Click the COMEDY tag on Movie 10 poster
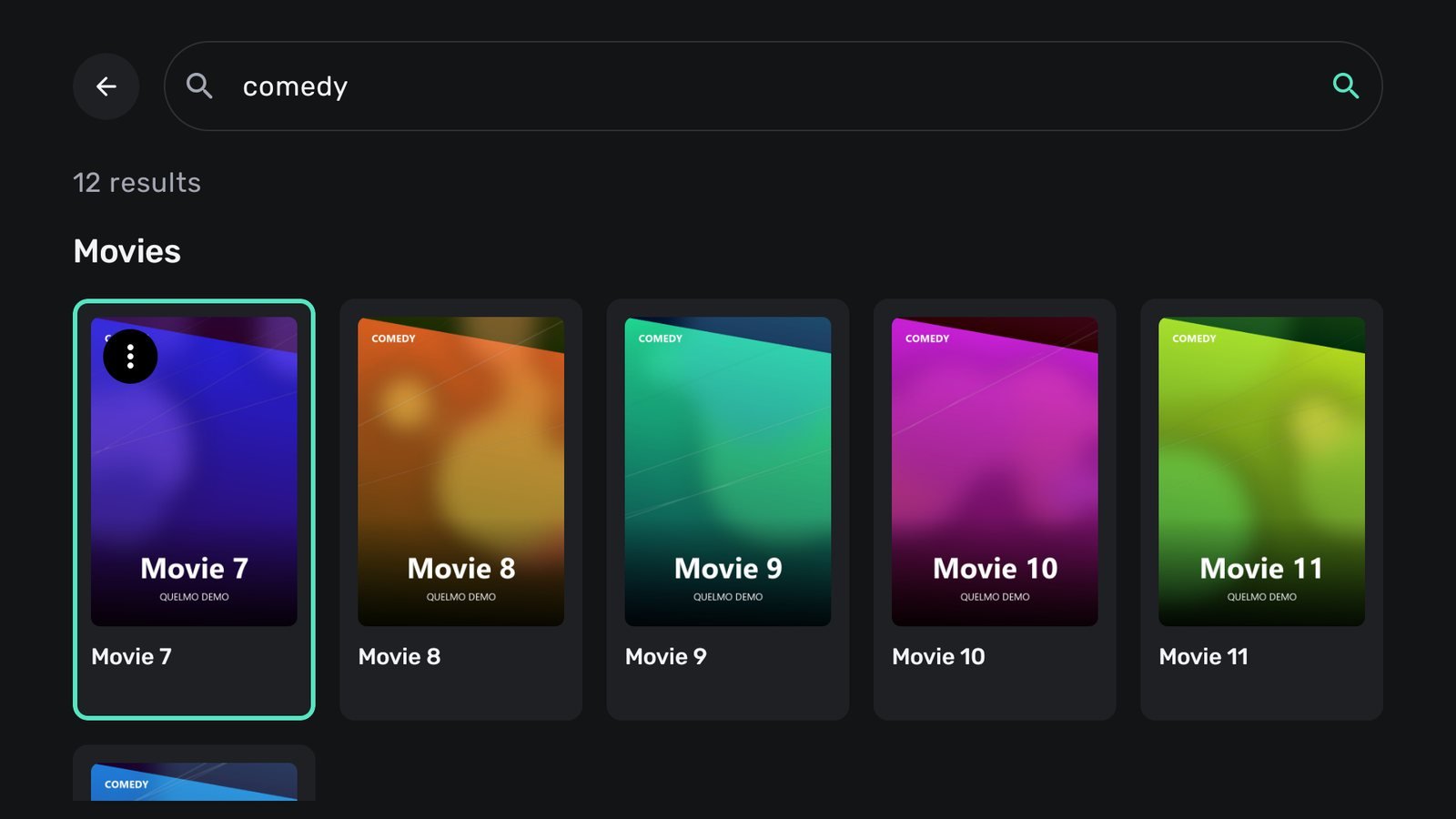The image size is (1456, 819). pos(926,339)
